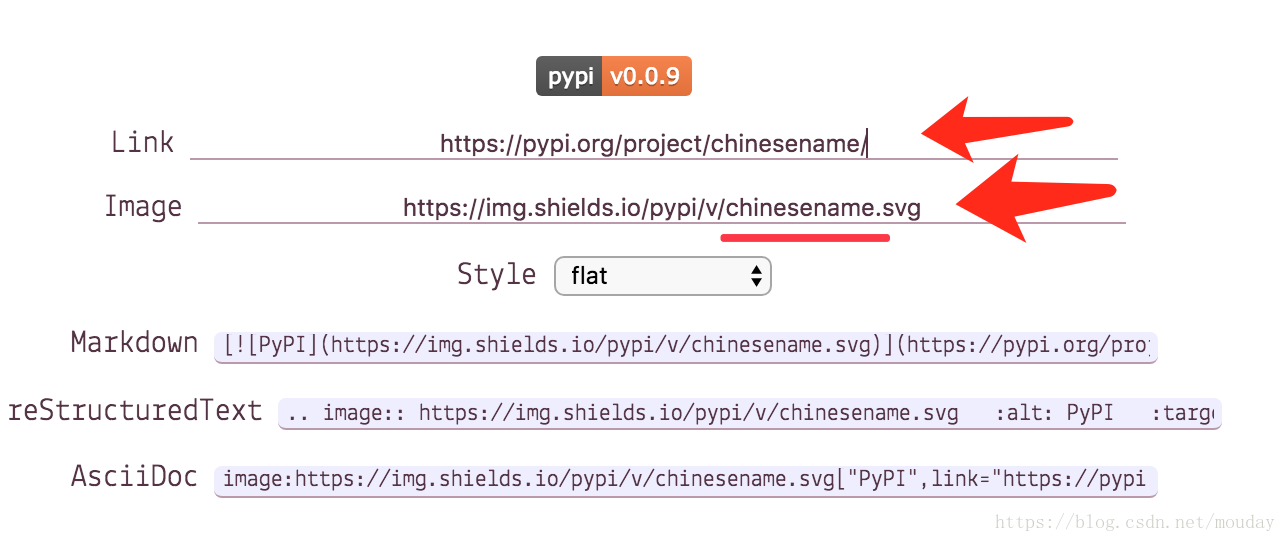Focus the Link URL input field

pos(653,143)
